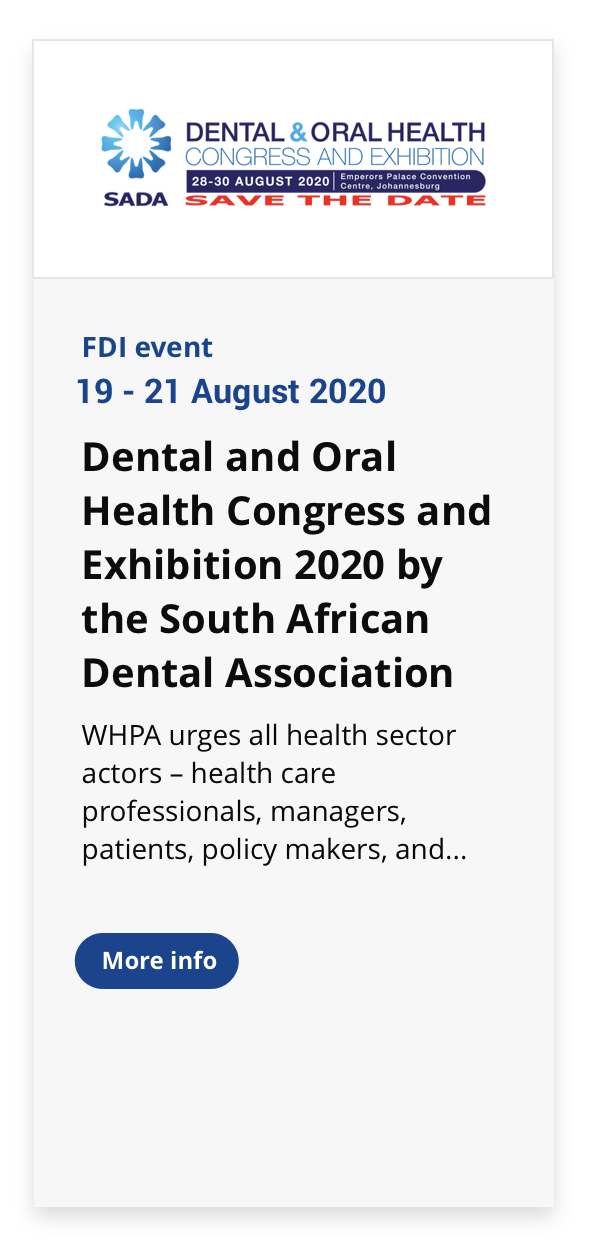
Task: Click the Exhibition 2020 by title line
Action: [262, 565]
